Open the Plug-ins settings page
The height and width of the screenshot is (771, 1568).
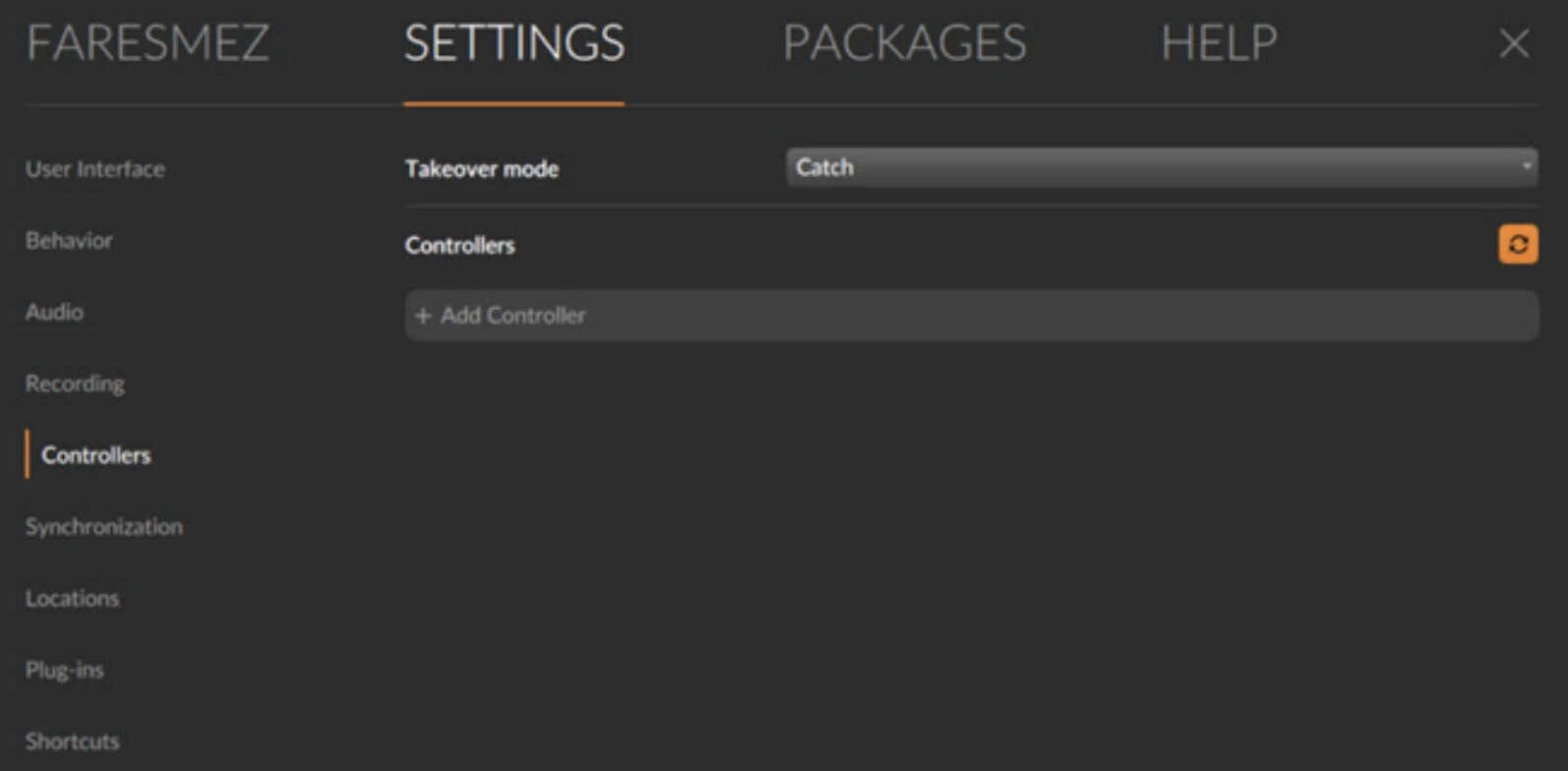coord(64,670)
